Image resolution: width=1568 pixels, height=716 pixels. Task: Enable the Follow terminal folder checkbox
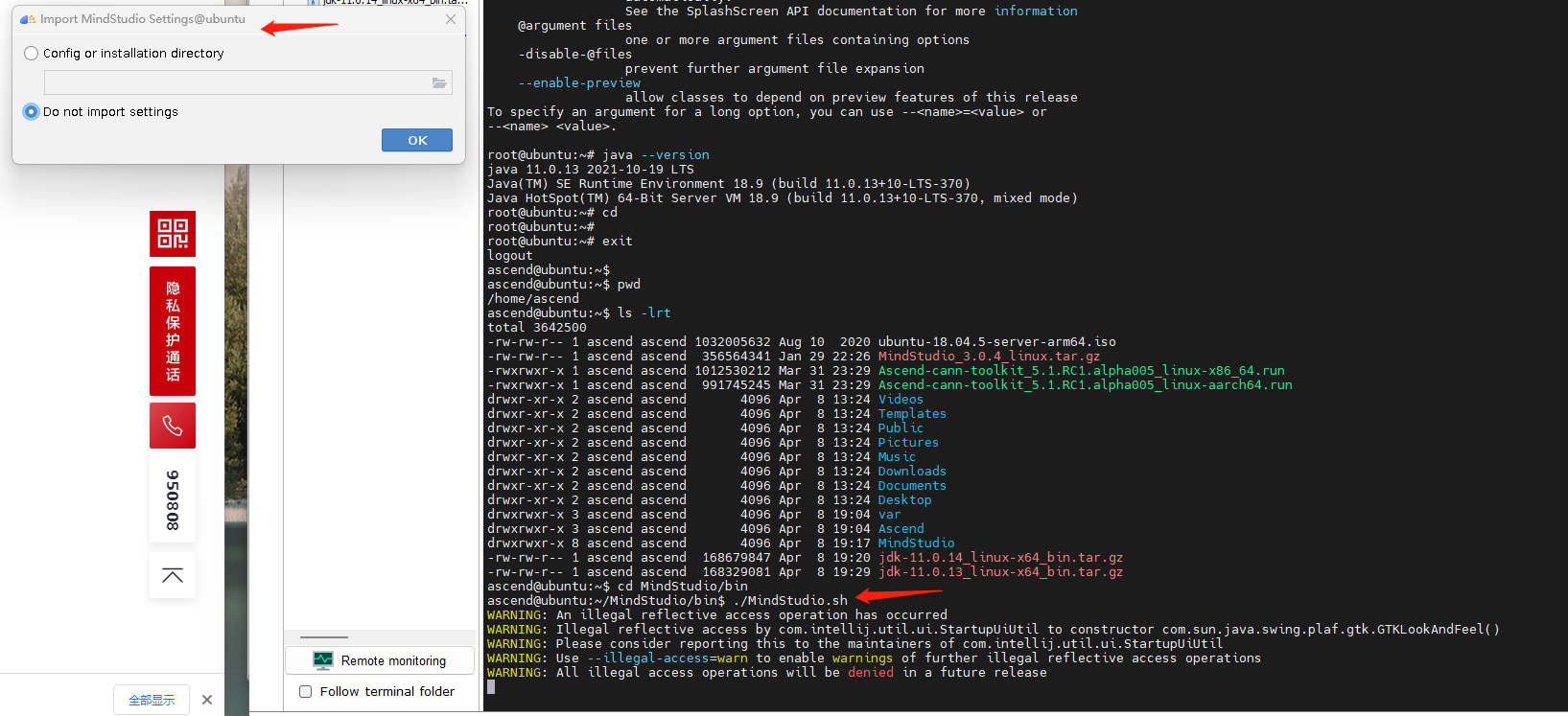[x=306, y=692]
